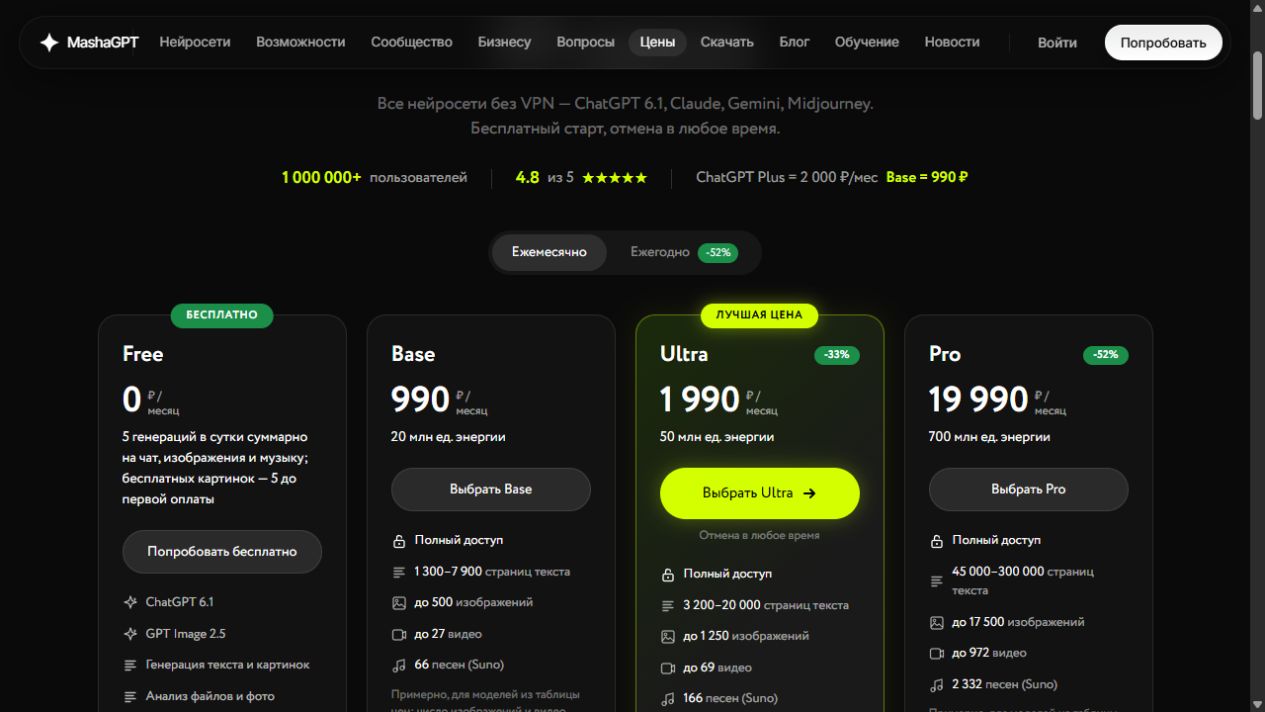The height and width of the screenshot is (712, 1265).
Task: Click the sparkle icon beside ChatGPT 6.1
Action: 130,603
